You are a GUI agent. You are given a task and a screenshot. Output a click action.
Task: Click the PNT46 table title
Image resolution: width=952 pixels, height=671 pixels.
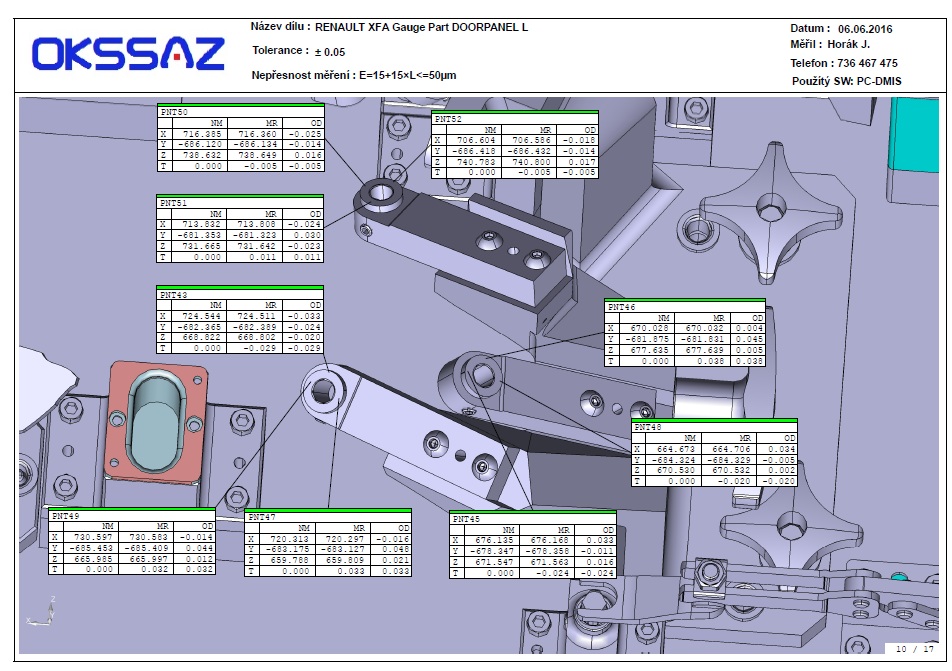click(621, 307)
